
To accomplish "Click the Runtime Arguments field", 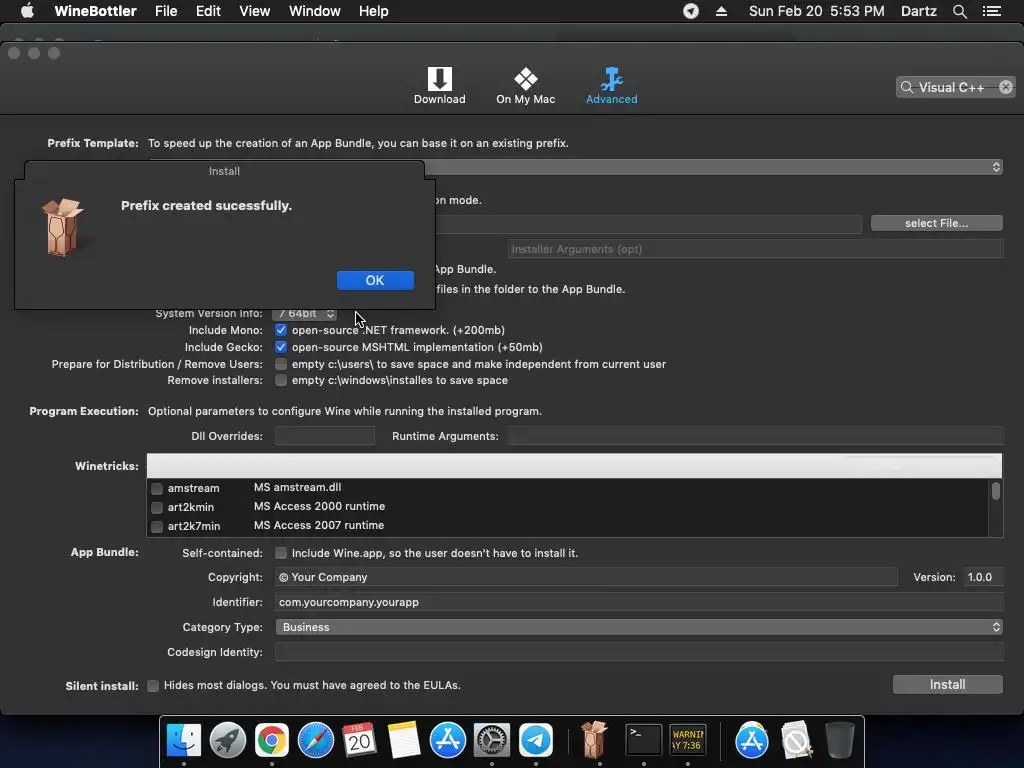I will 755,436.
